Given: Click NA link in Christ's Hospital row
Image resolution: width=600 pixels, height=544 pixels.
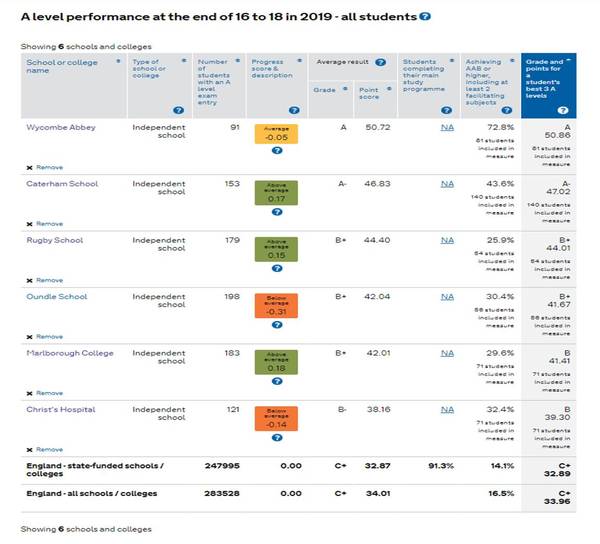Looking at the screenshot, I should 447,410.
